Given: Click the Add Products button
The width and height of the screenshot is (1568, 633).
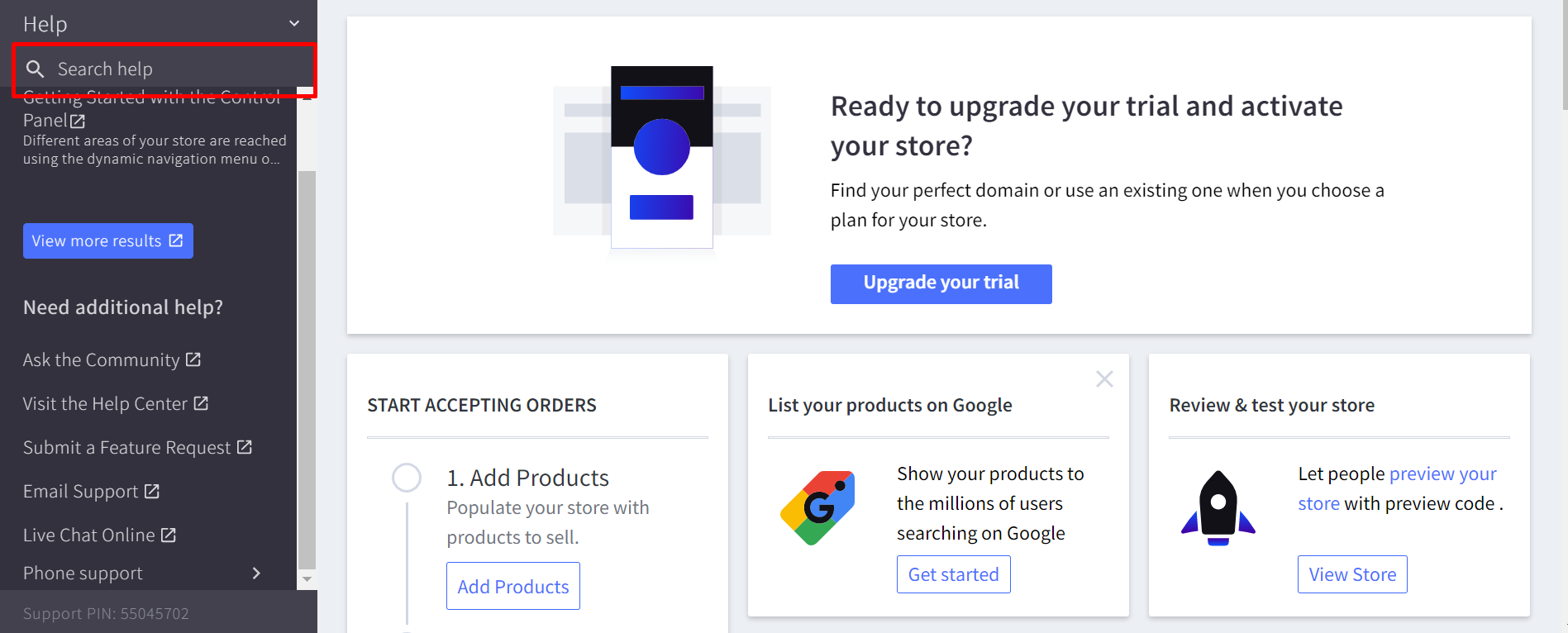Looking at the screenshot, I should (x=513, y=587).
